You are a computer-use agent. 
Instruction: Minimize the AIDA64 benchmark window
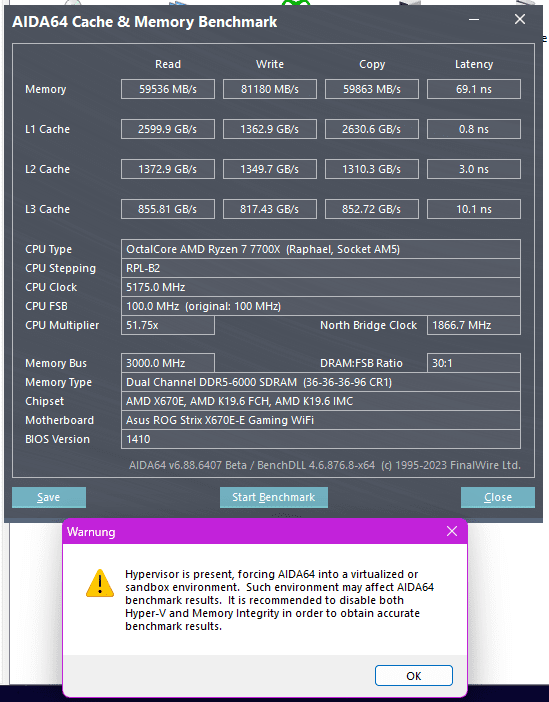tap(474, 20)
